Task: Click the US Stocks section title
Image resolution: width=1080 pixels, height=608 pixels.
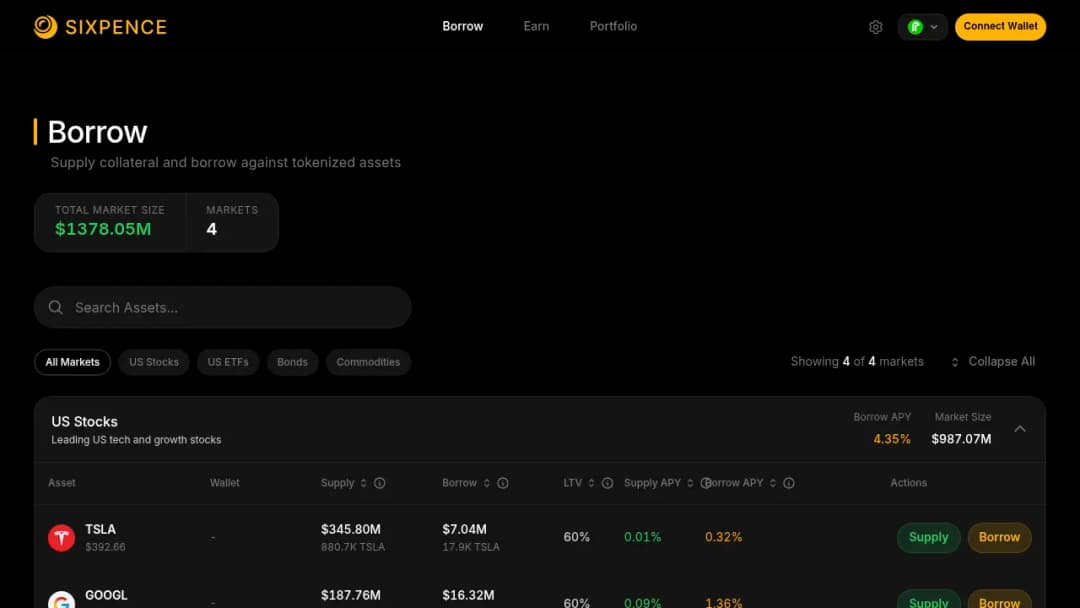Action: (85, 421)
